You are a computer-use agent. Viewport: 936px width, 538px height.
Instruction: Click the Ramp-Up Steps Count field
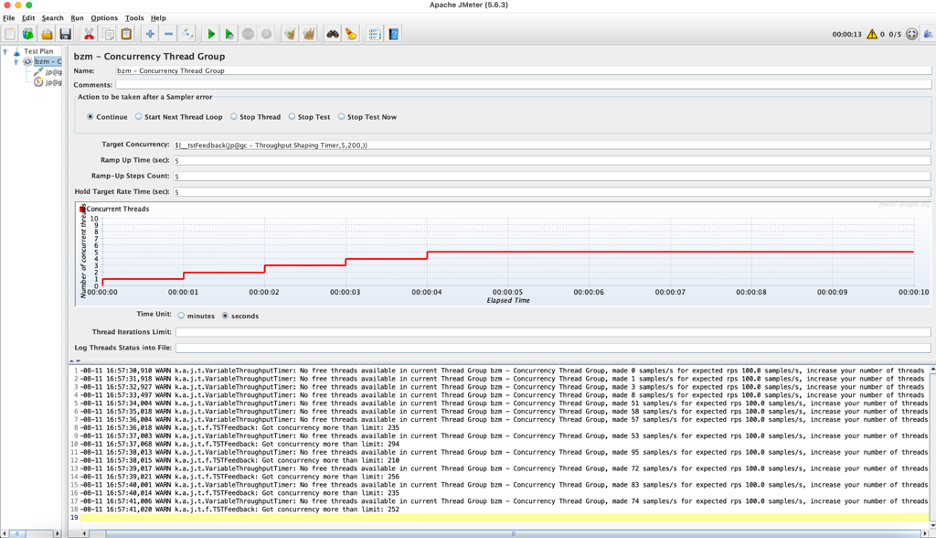(x=552, y=176)
